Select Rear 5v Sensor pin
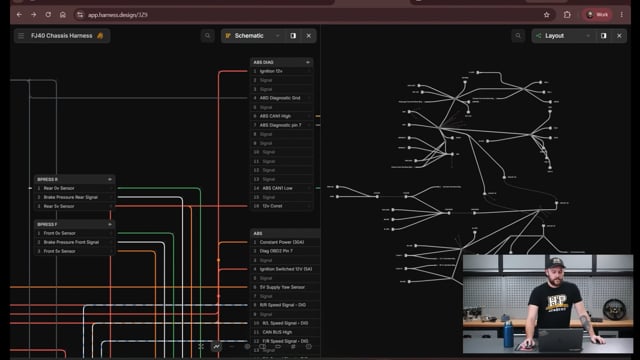This screenshot has width=640, height=360. (x=75, y=207)
